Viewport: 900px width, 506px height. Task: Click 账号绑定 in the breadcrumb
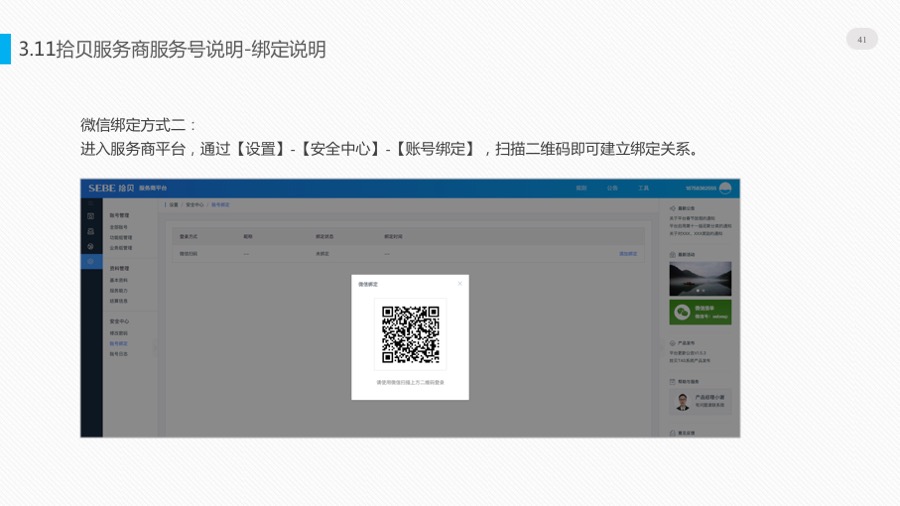[x=220, y=205]
